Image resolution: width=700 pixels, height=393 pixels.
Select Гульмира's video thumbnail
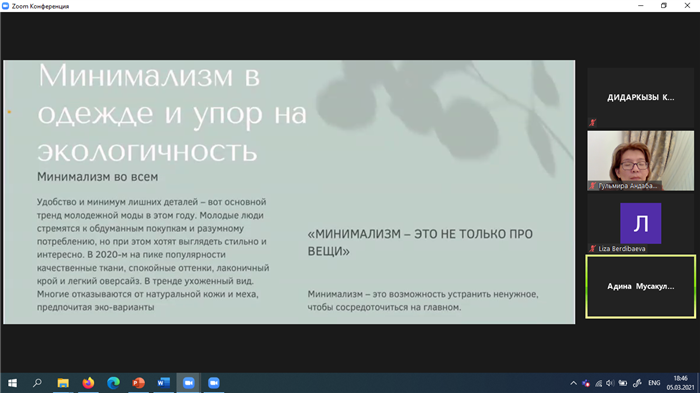(x=641, y=161)
